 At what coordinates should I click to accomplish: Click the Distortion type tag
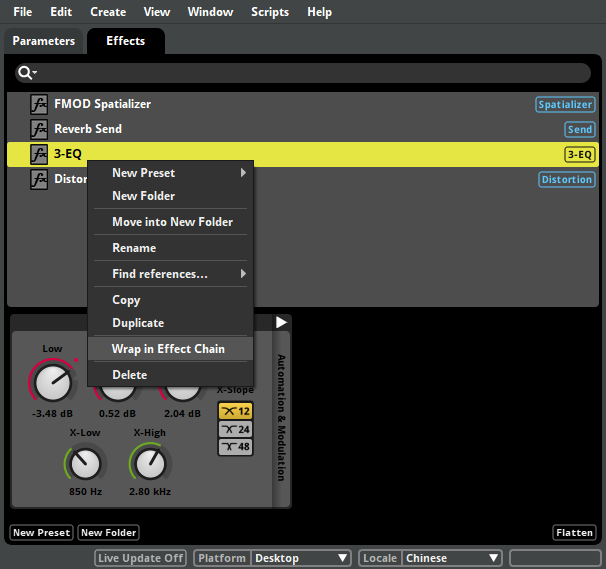[567, 180]
